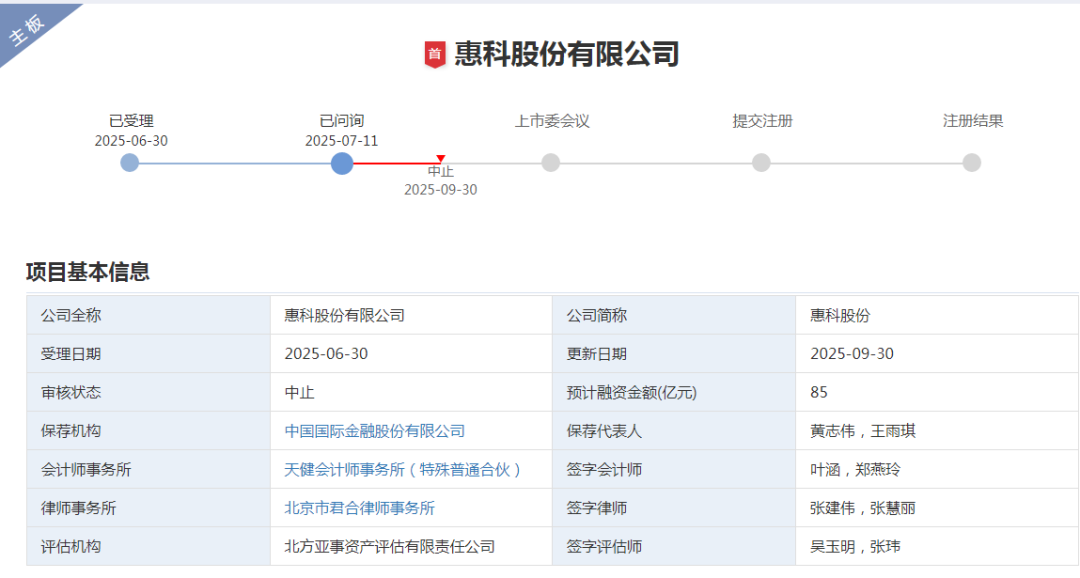Click the 签字会计师 label cell
Viewport: 1080px width, 578px height.
tap(674, 470)
